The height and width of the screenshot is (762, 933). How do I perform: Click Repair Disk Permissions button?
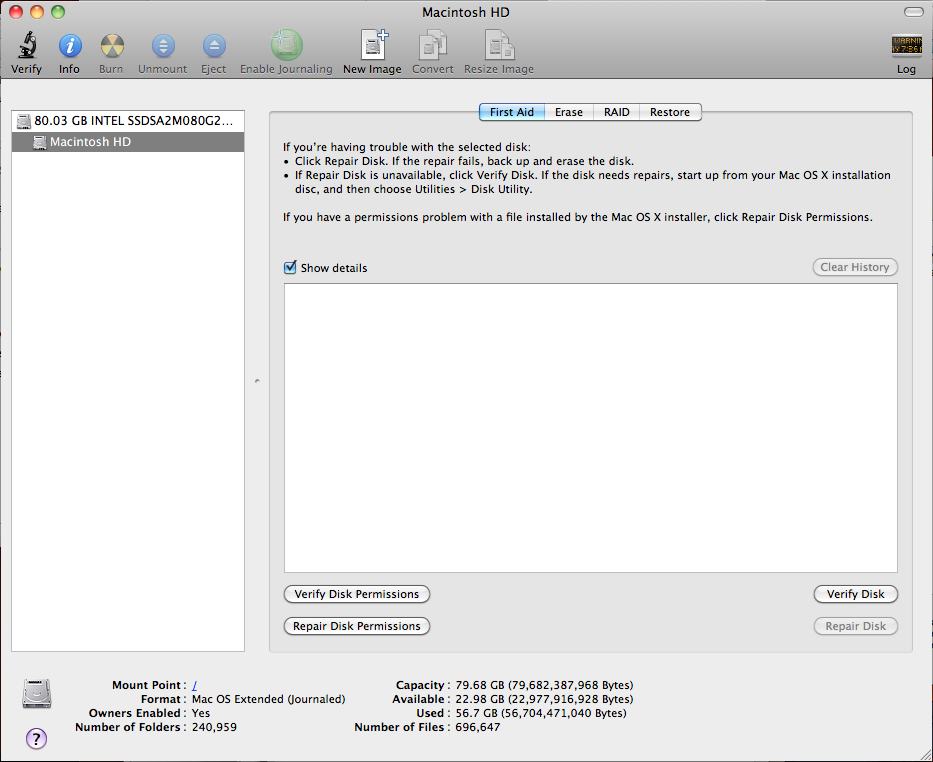click(357, 626)
